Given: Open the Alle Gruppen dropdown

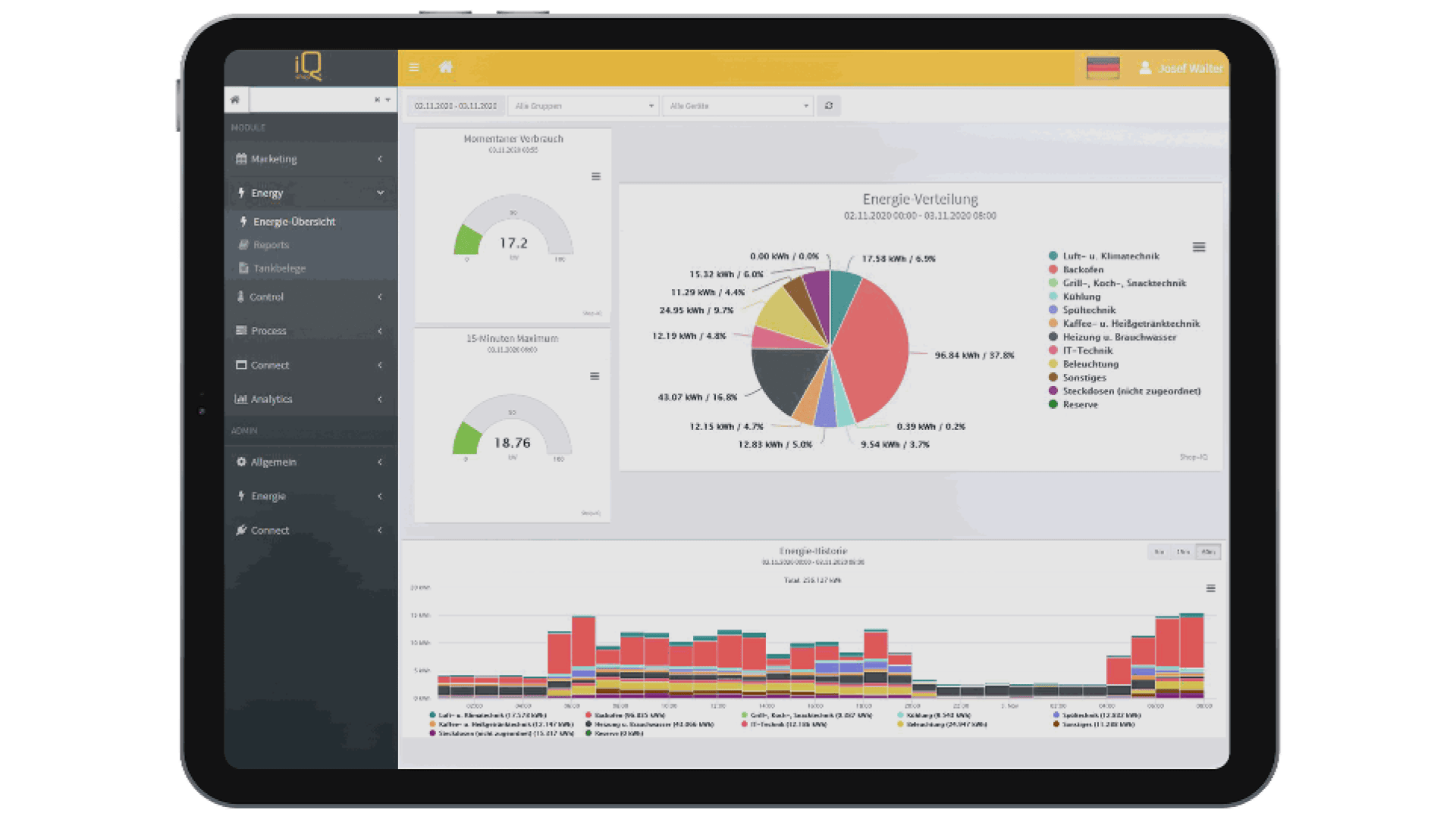Looking at the screenshot, I should [x=582, y=105].
